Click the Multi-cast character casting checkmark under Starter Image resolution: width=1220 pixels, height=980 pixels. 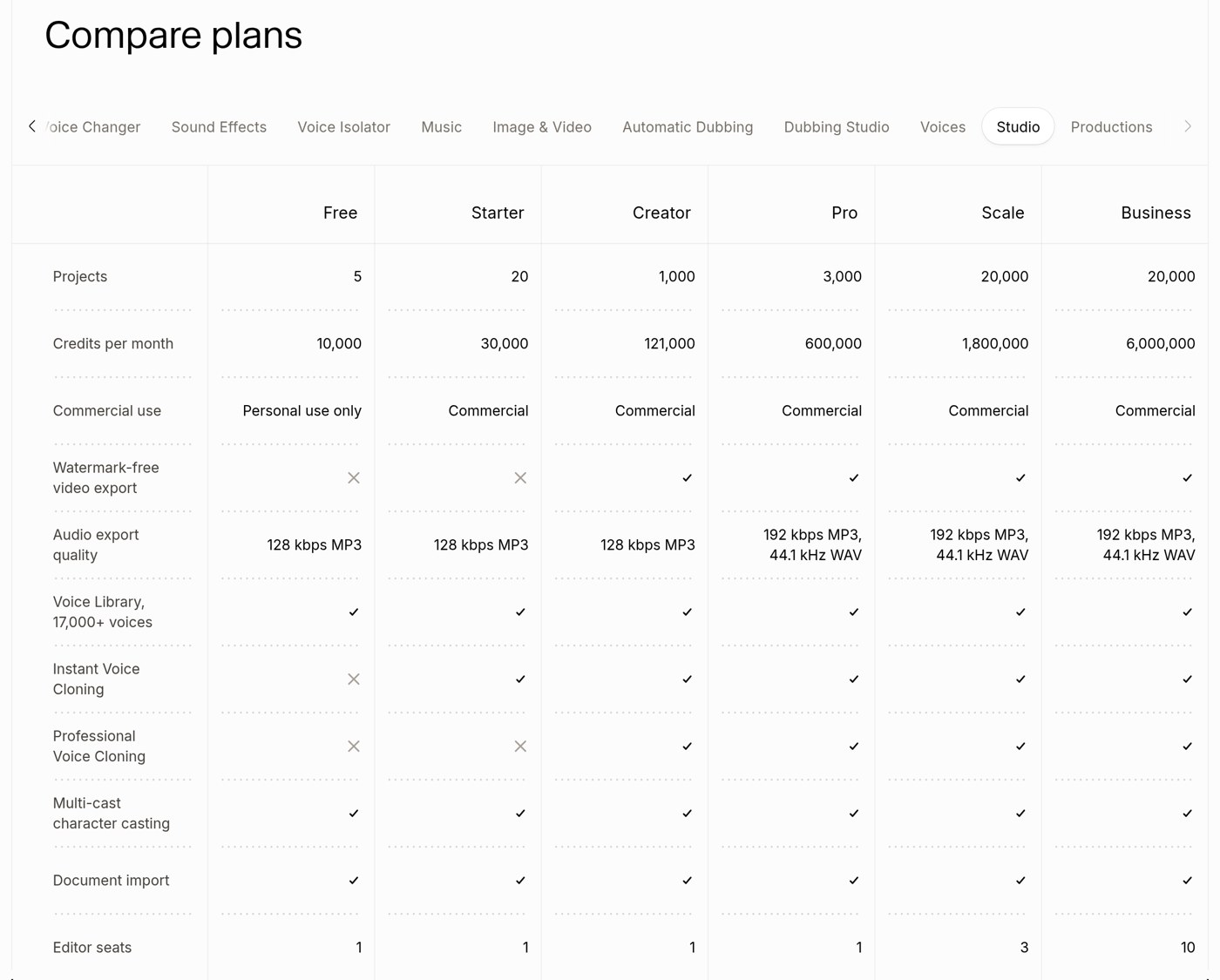521,814
